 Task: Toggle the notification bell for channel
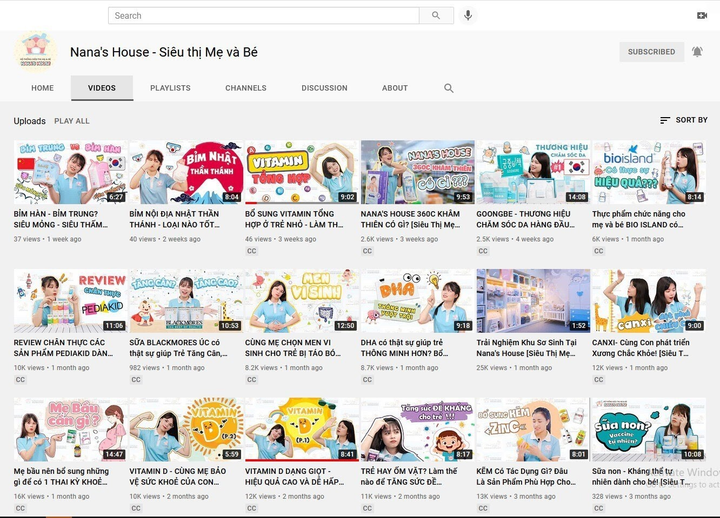(697, 51)
